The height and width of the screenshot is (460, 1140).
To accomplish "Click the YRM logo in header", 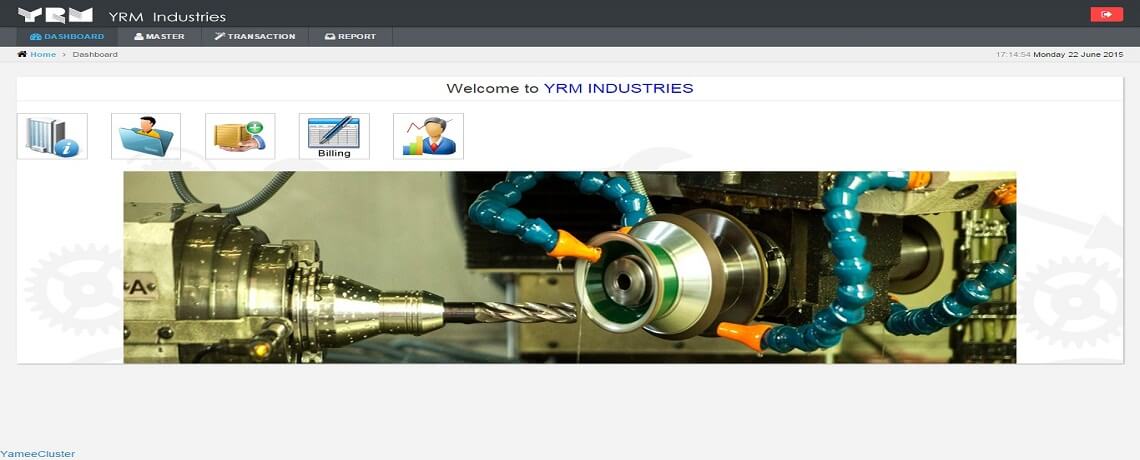I will pos(55,15).
